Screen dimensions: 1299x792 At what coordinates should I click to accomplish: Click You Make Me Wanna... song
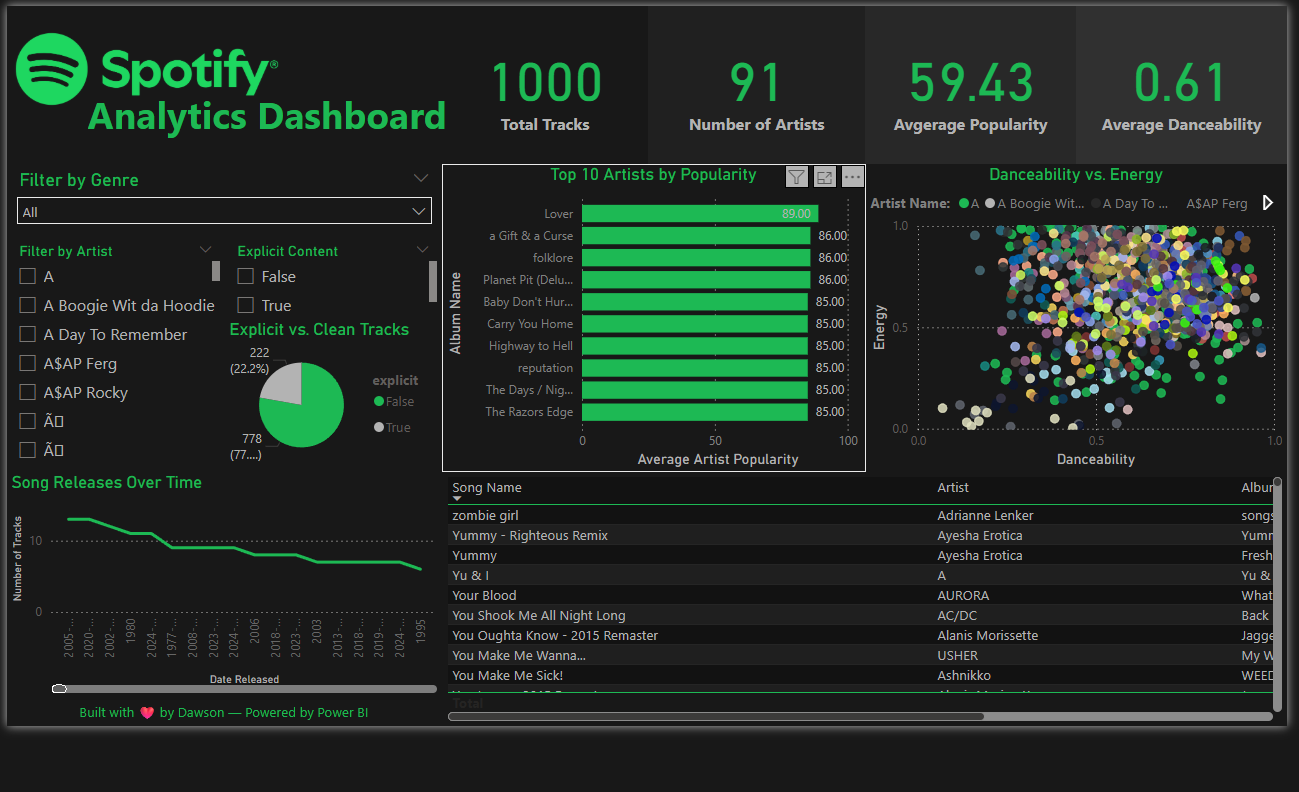519,656
